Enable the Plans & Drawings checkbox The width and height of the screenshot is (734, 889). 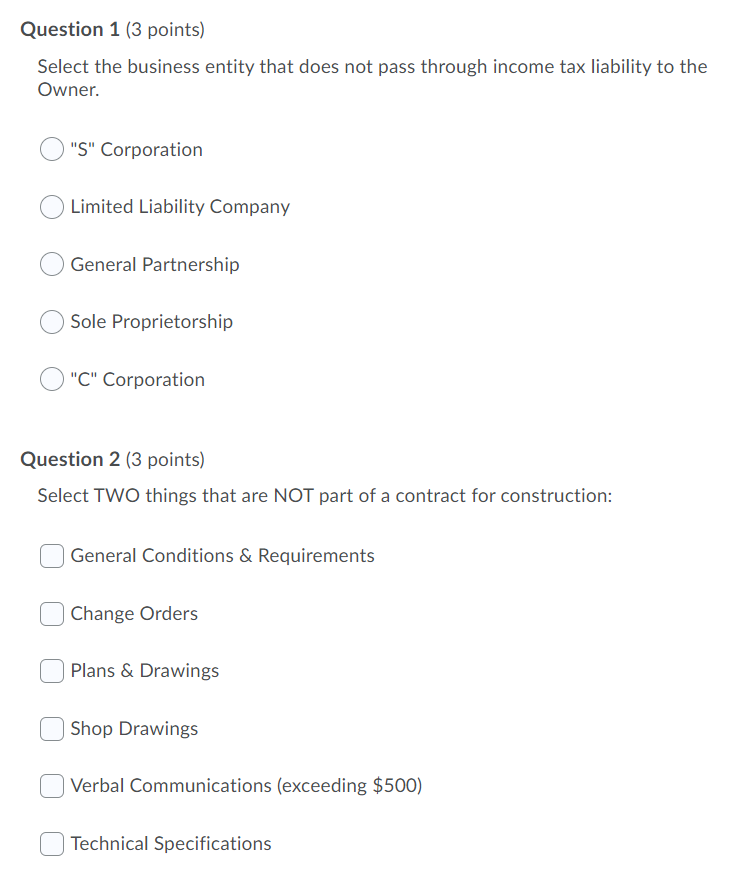51,671
